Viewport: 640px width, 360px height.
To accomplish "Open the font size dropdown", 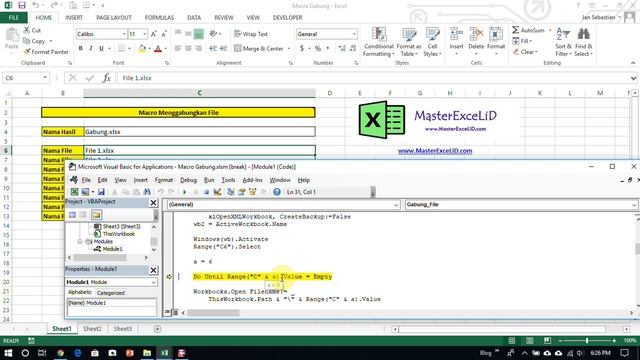I will (x=144, y=34).
